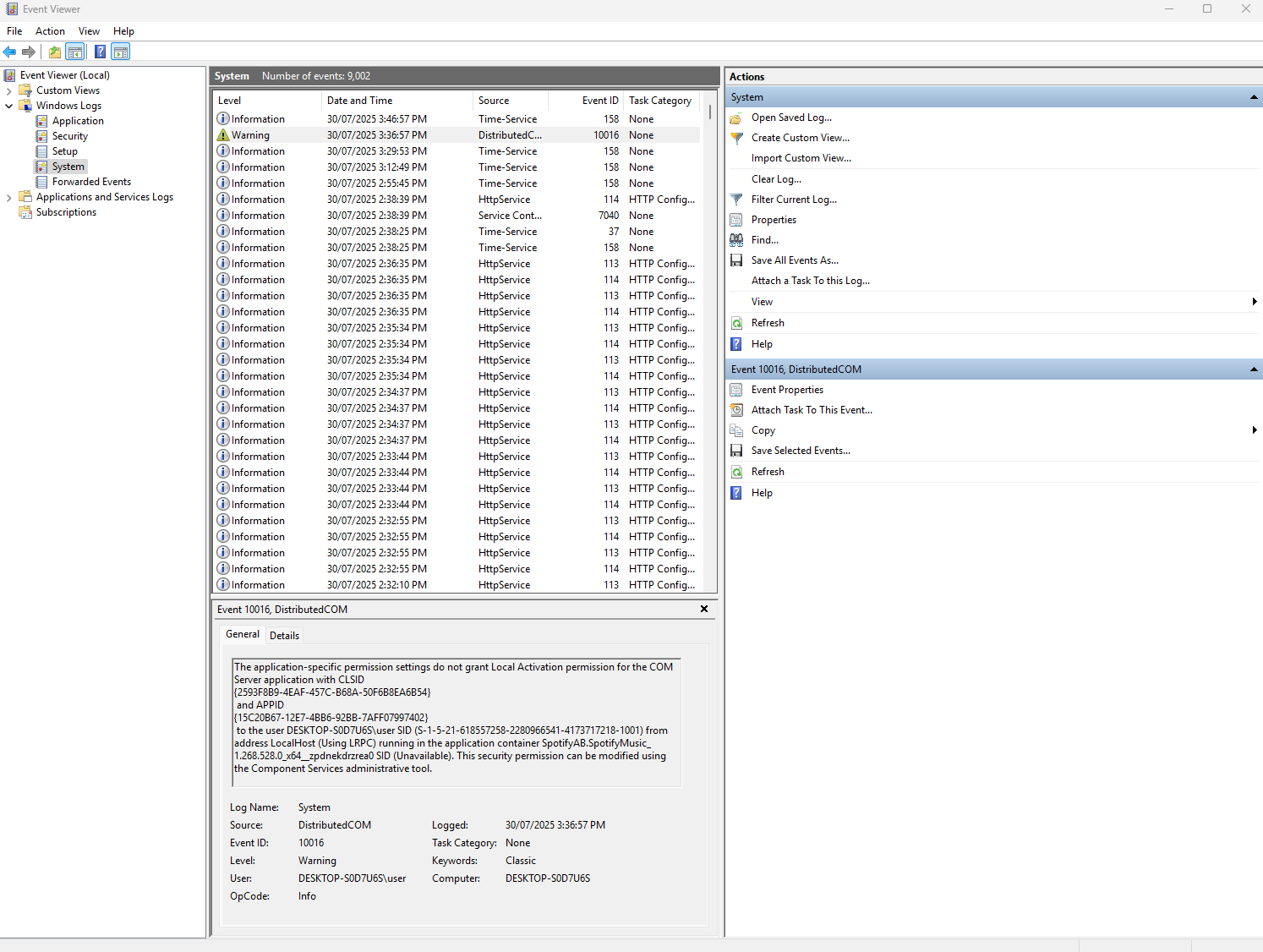The height and width of the screenshot is (952, 1263).
Task: Select the Time-Service event 37 row
Action: coord(457,232)
